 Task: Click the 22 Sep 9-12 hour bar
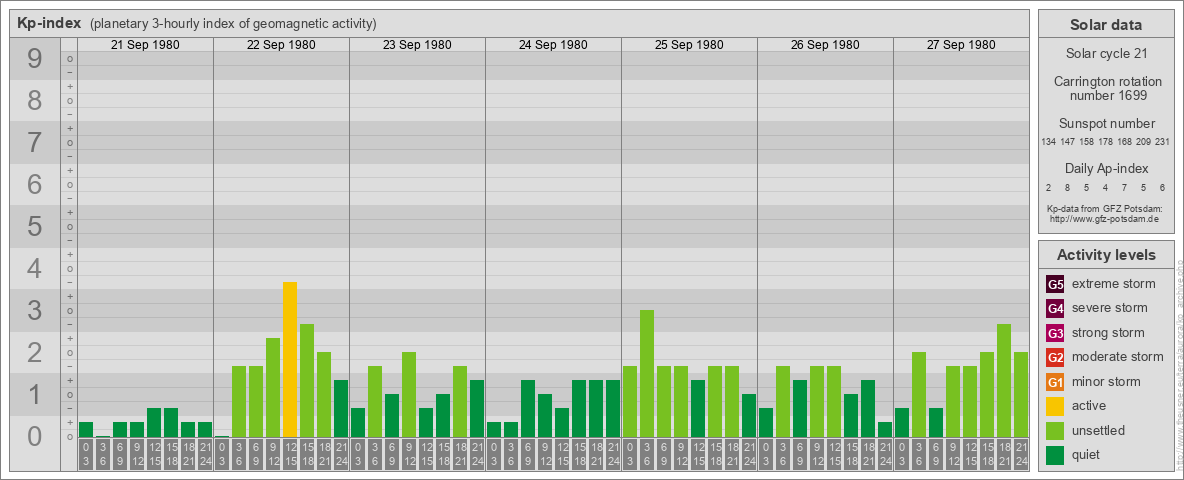point(273,388)
